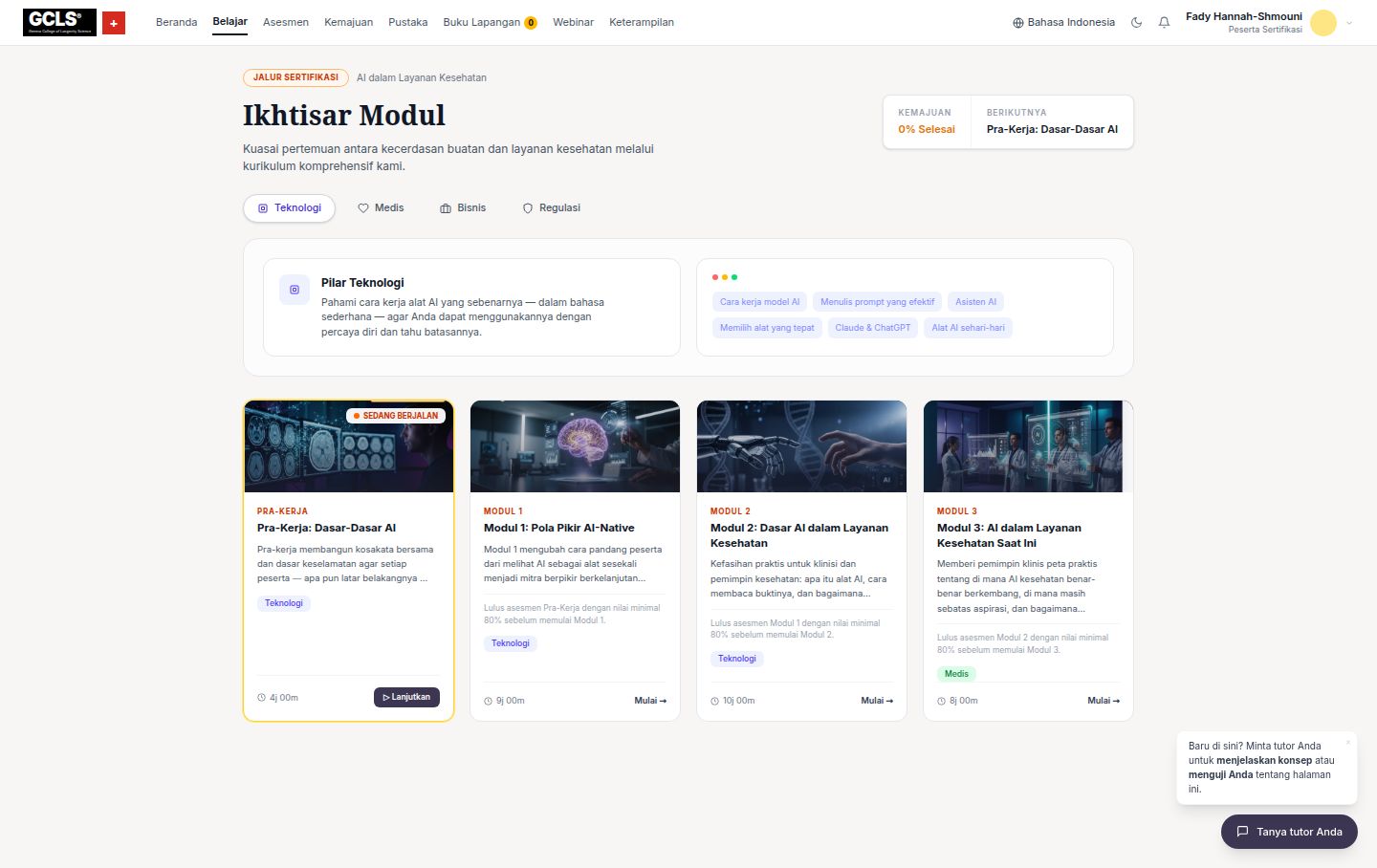Go to Webinar page
This screenshot has height=868, width=1377.
(574, 22)
